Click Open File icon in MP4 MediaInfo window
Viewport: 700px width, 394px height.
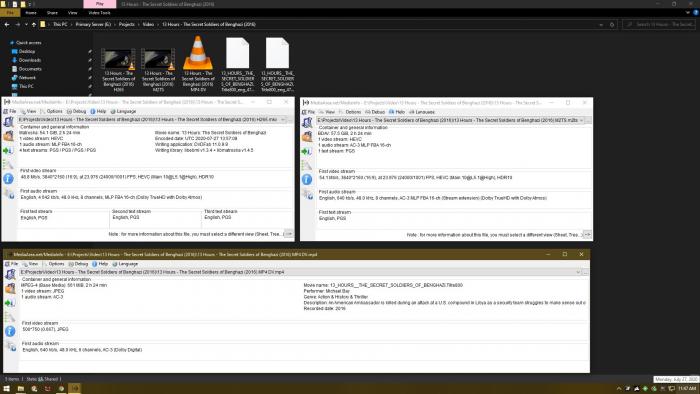[x=10, y=274]
